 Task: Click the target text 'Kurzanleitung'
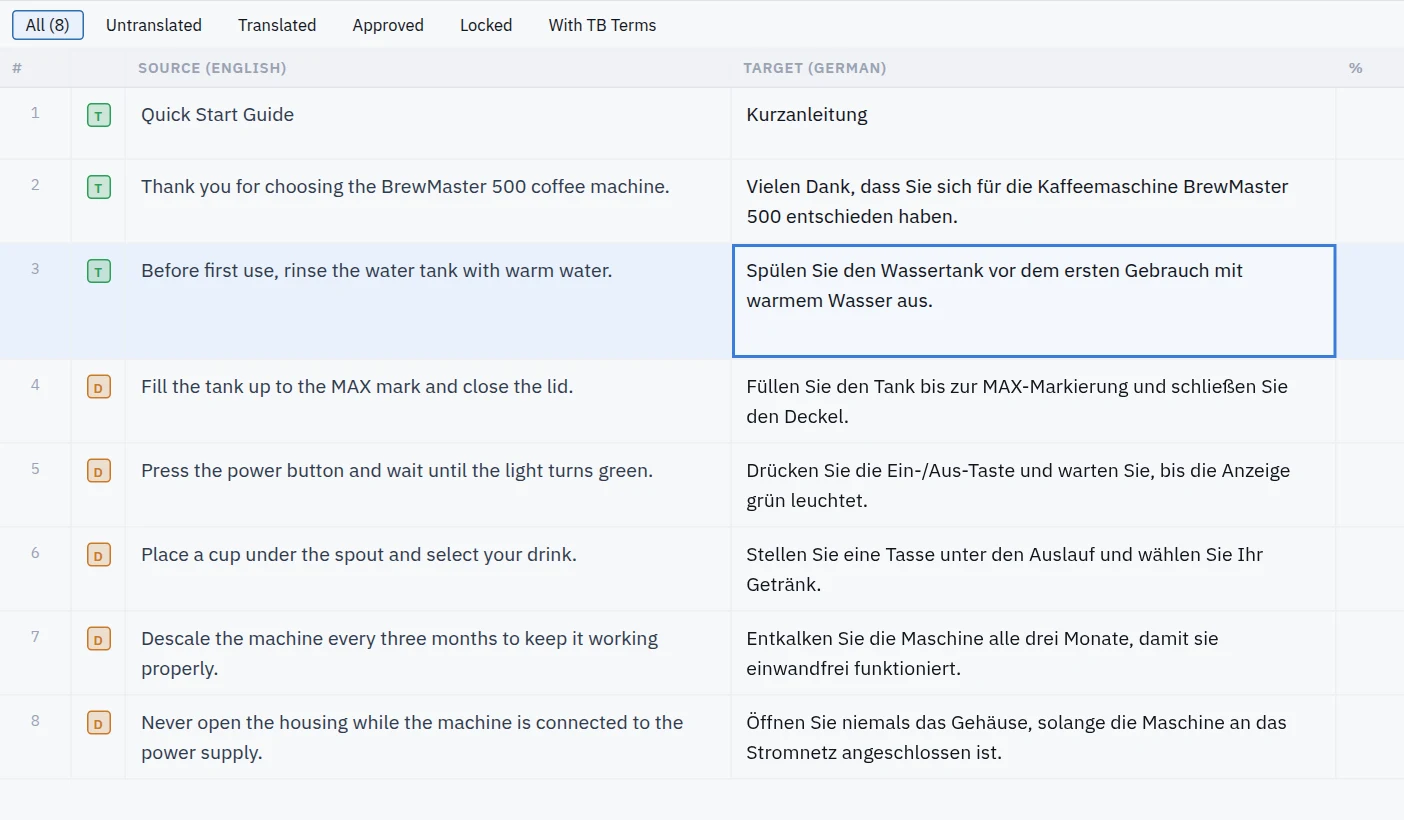point(807,114)
